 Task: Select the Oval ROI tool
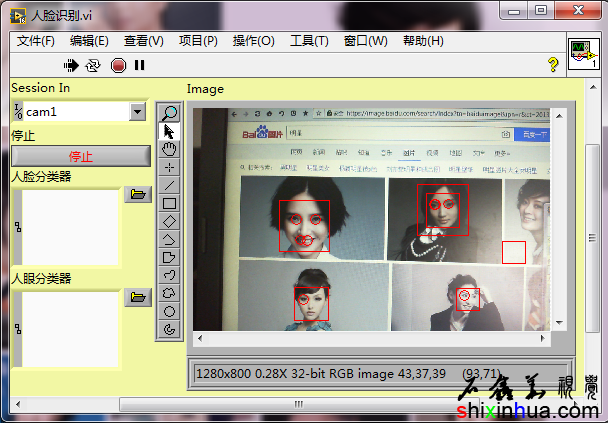click(170, 311)
